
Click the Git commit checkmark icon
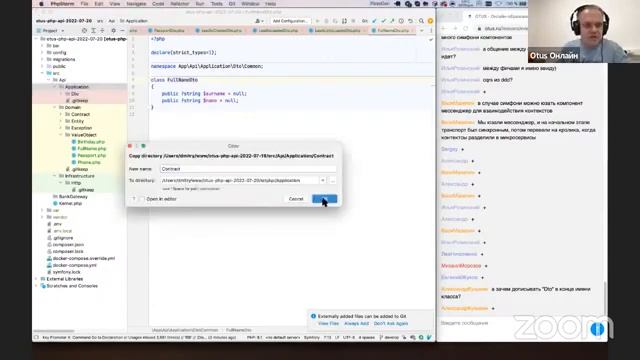click(383, 21)
